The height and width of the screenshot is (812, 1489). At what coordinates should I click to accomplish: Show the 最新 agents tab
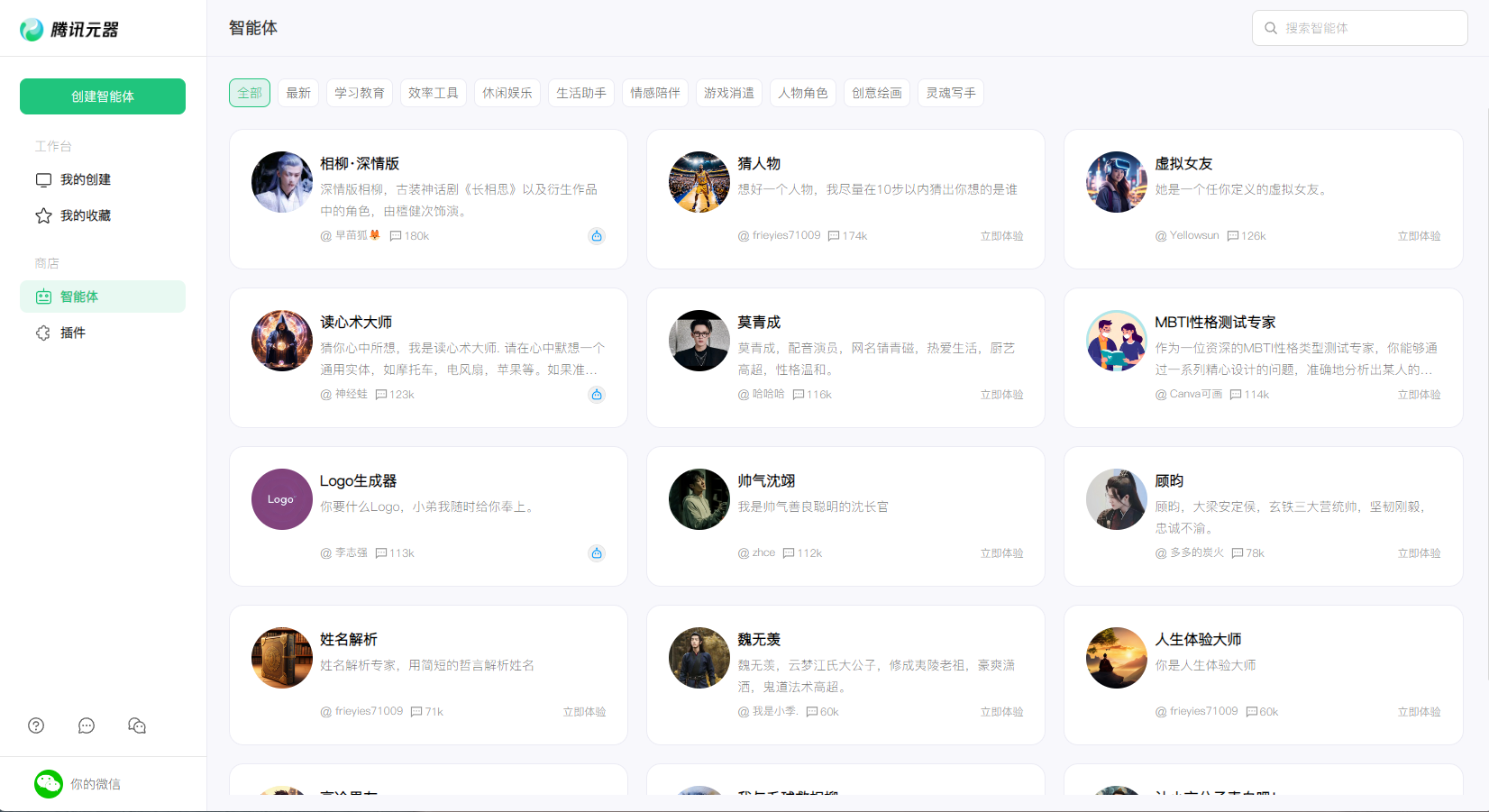tap(298, 93)
